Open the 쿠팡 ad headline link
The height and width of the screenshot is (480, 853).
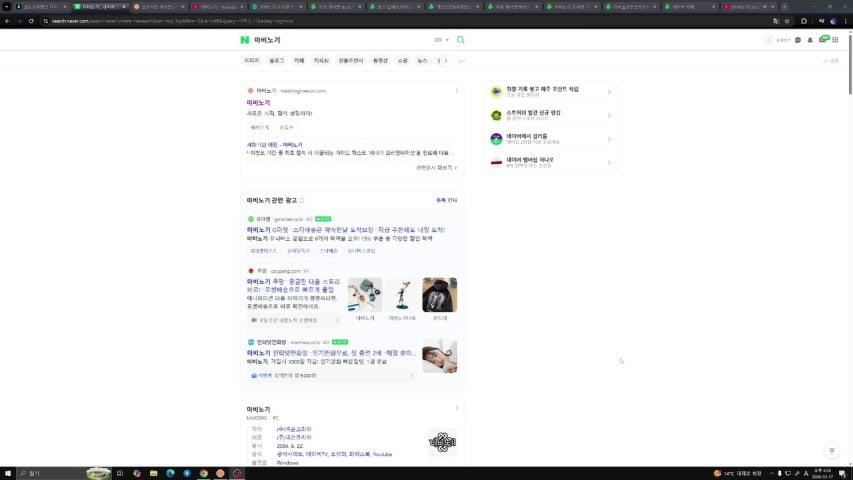(293, 286)
